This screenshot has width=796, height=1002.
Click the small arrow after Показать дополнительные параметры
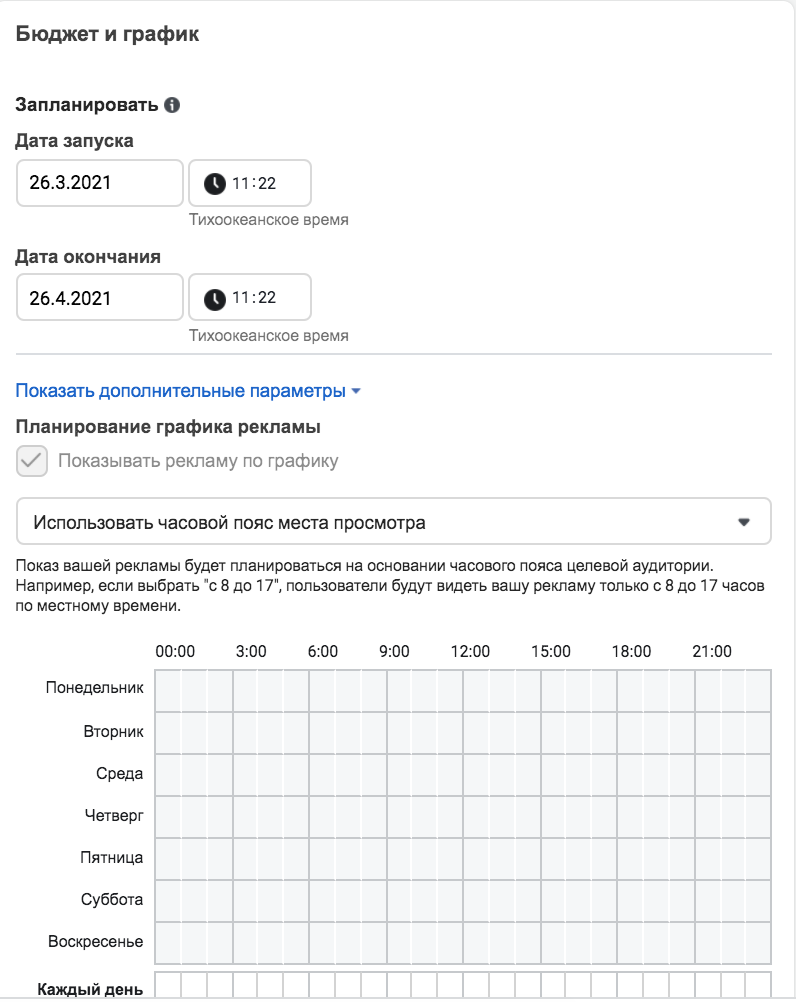point(356,391)
